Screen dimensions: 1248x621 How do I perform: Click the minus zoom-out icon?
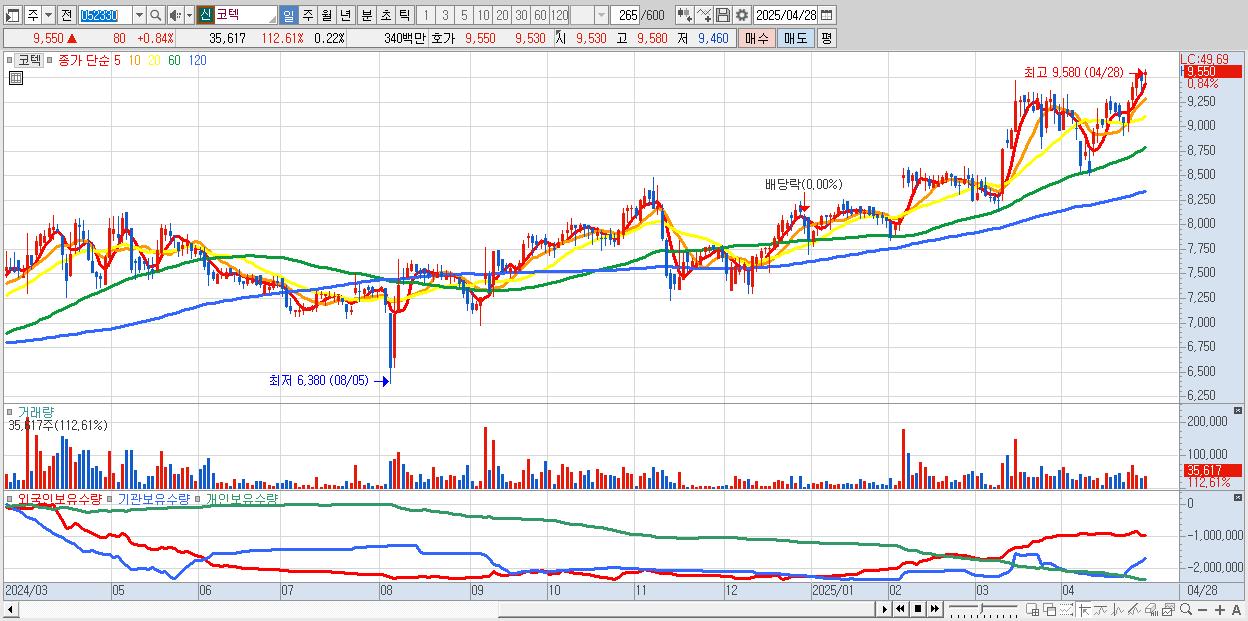(1203, 609)
